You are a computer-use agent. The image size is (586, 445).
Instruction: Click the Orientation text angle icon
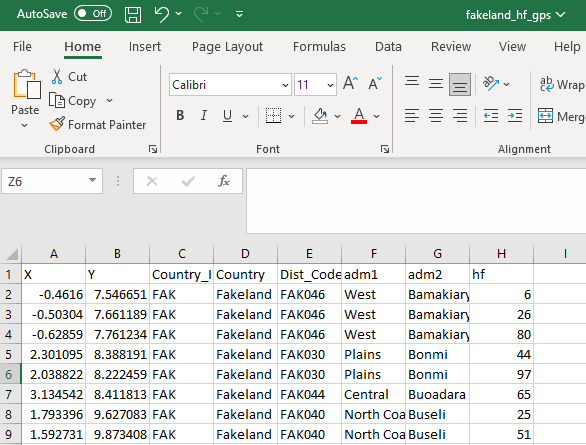pos(491,84)
